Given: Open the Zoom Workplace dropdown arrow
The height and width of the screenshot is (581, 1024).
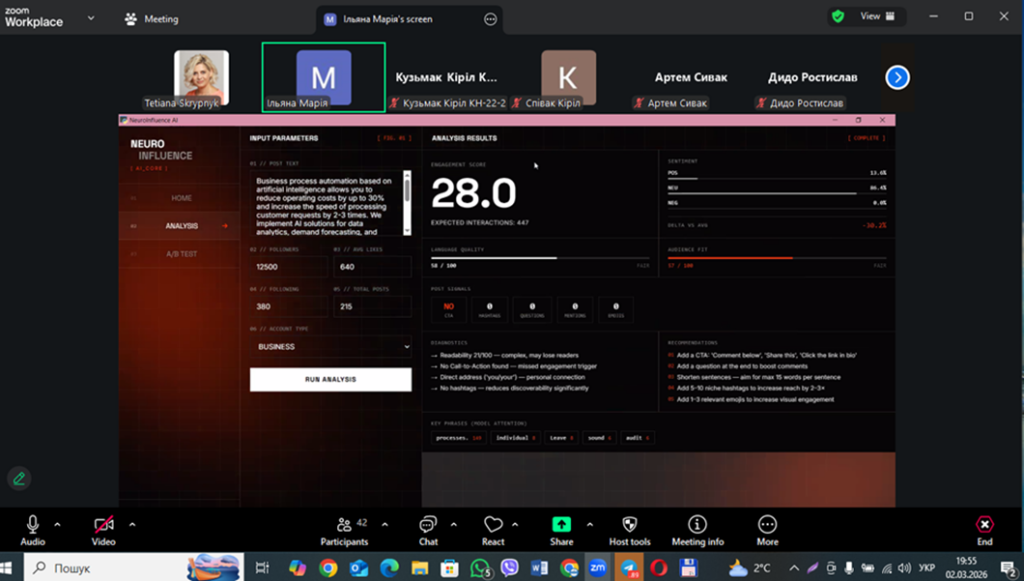Looking at the screenshot, I should pyautogui.click(x=92, y=18).
